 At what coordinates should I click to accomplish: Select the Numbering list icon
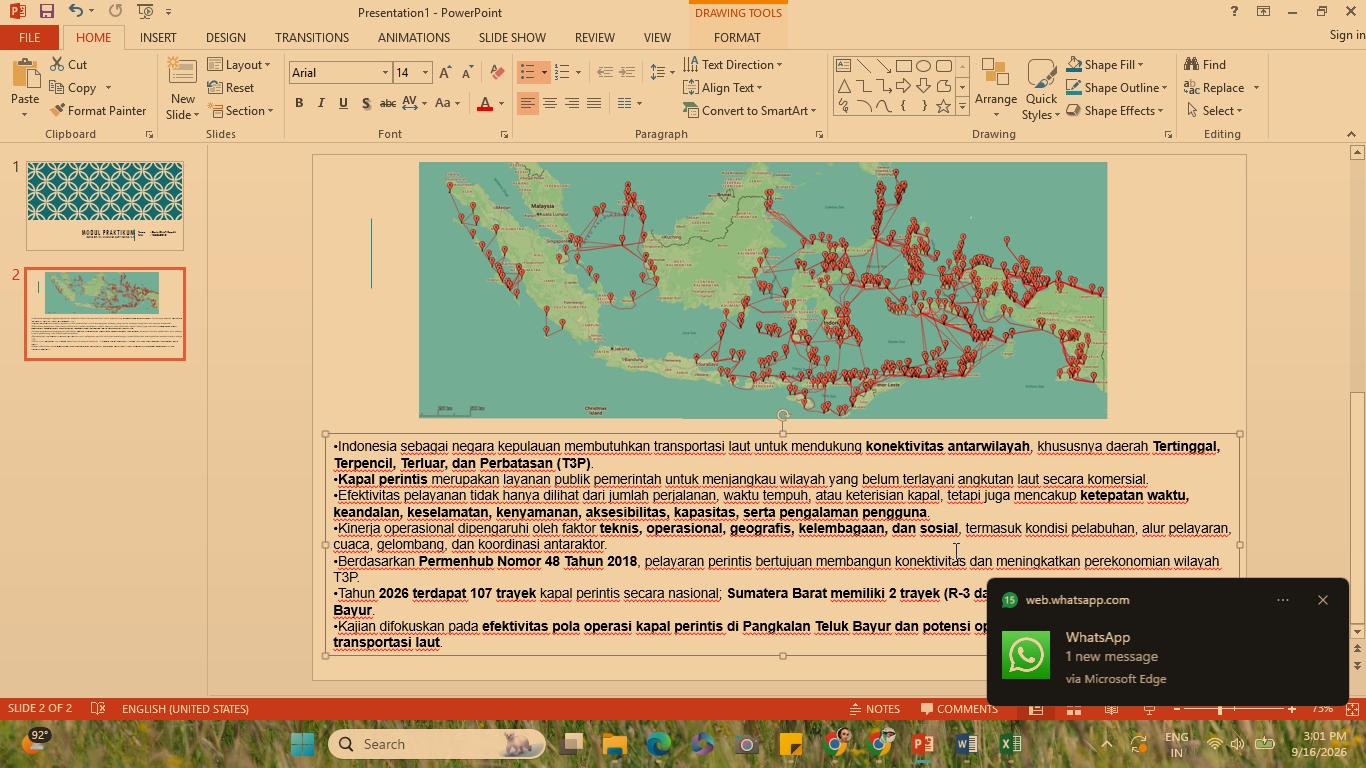pyautogui.click(x=562, y=73)
